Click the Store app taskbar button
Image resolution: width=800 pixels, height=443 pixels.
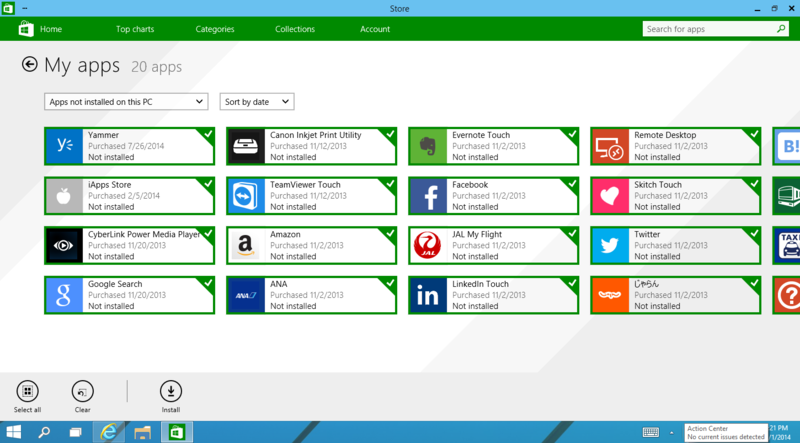tap(177, 432)
